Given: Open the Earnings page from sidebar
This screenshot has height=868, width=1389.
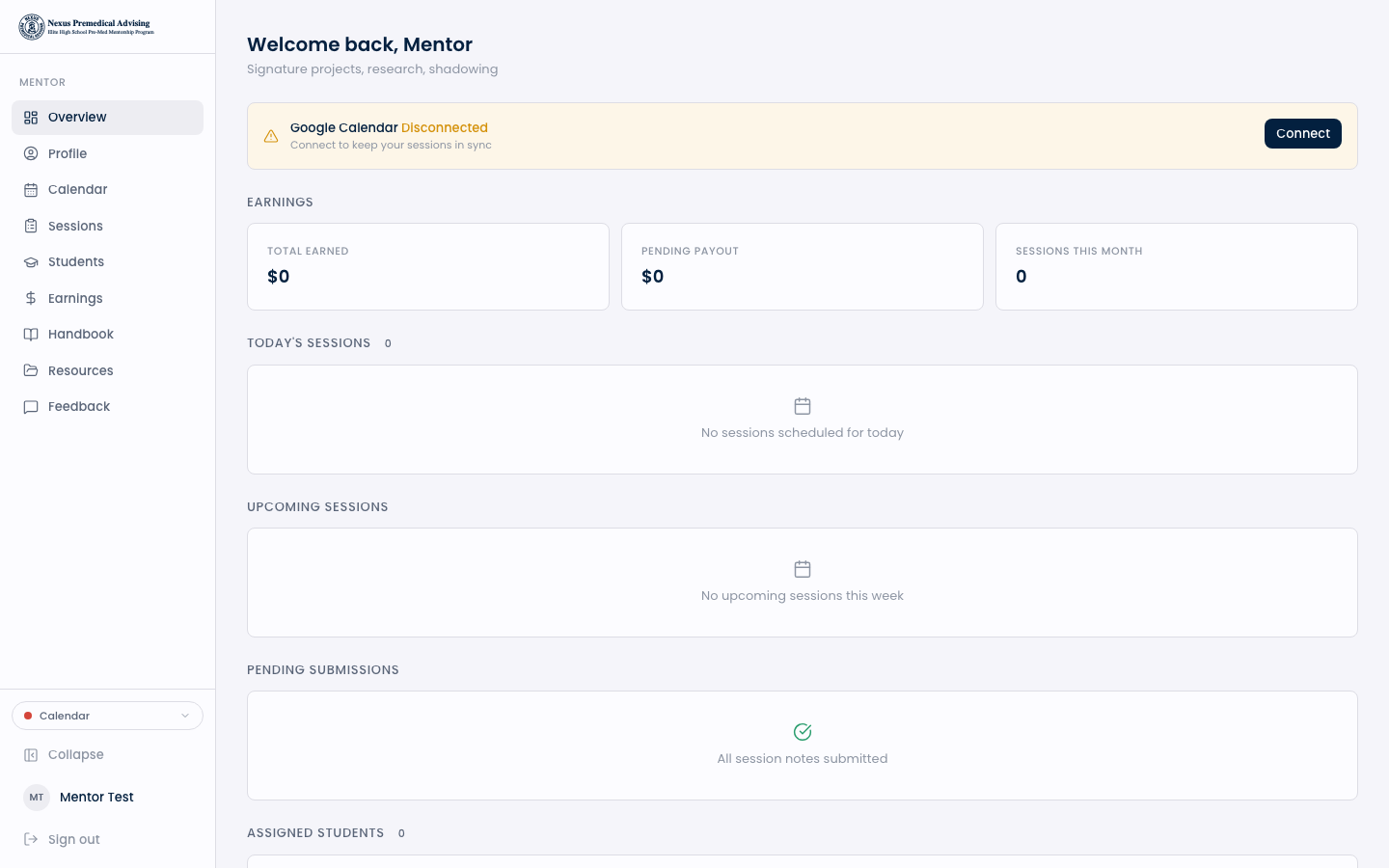Looking at the screenshot, I should [x=75, y=298].
